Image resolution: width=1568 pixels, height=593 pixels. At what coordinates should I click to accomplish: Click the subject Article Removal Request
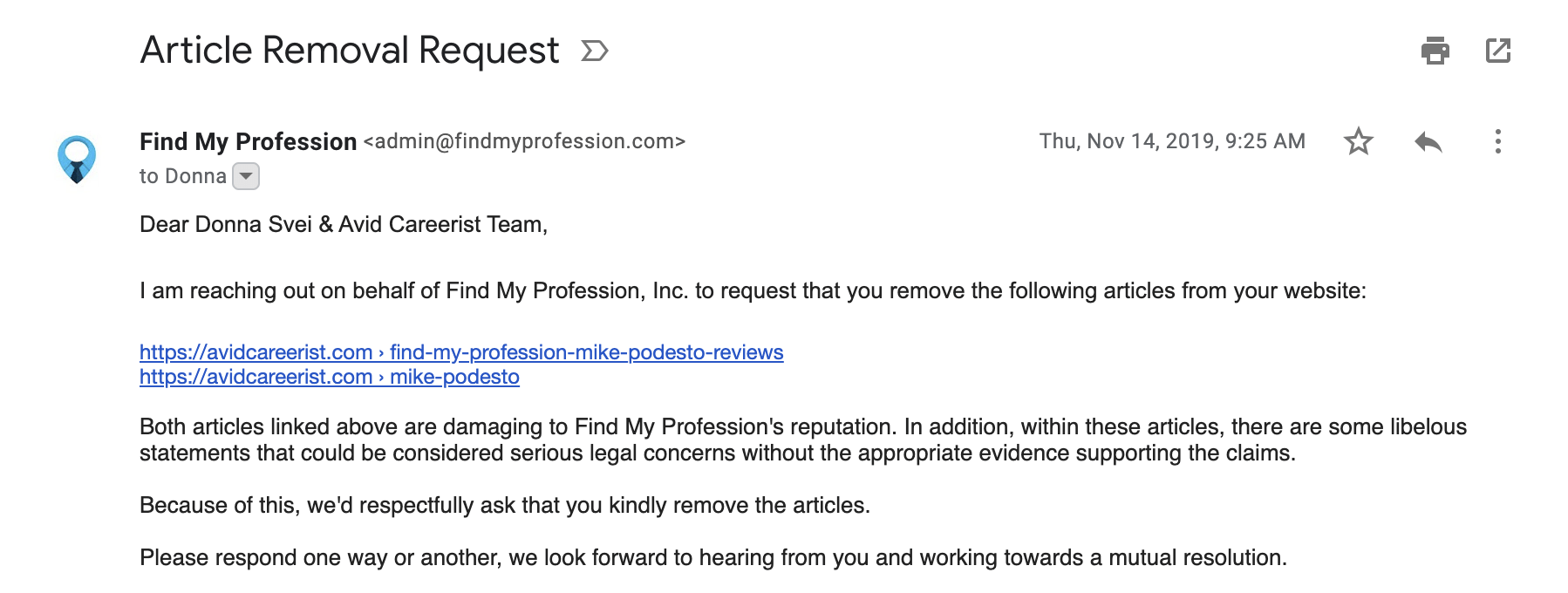(350, 51)
